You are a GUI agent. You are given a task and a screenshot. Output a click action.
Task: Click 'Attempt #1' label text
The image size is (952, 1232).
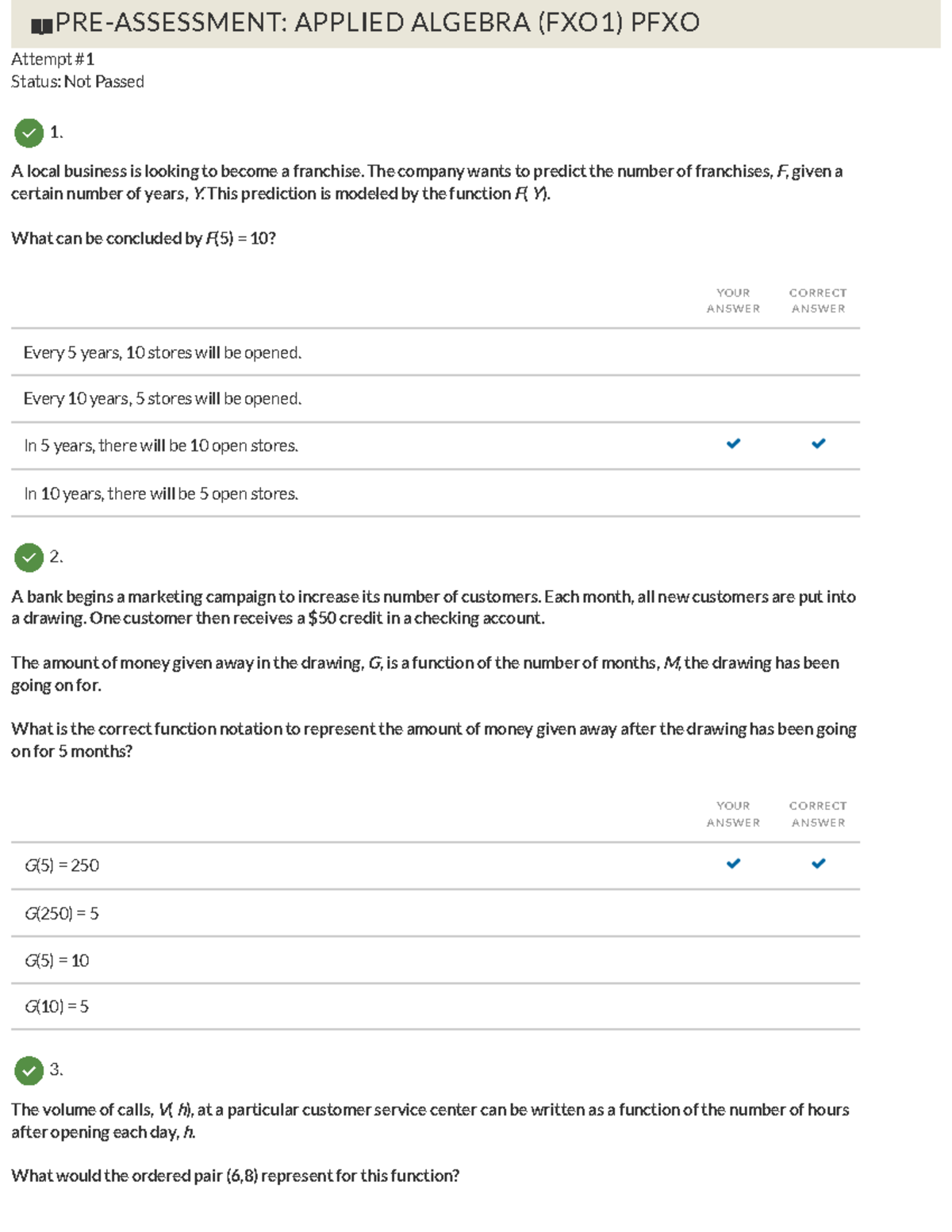coord(52,59)
